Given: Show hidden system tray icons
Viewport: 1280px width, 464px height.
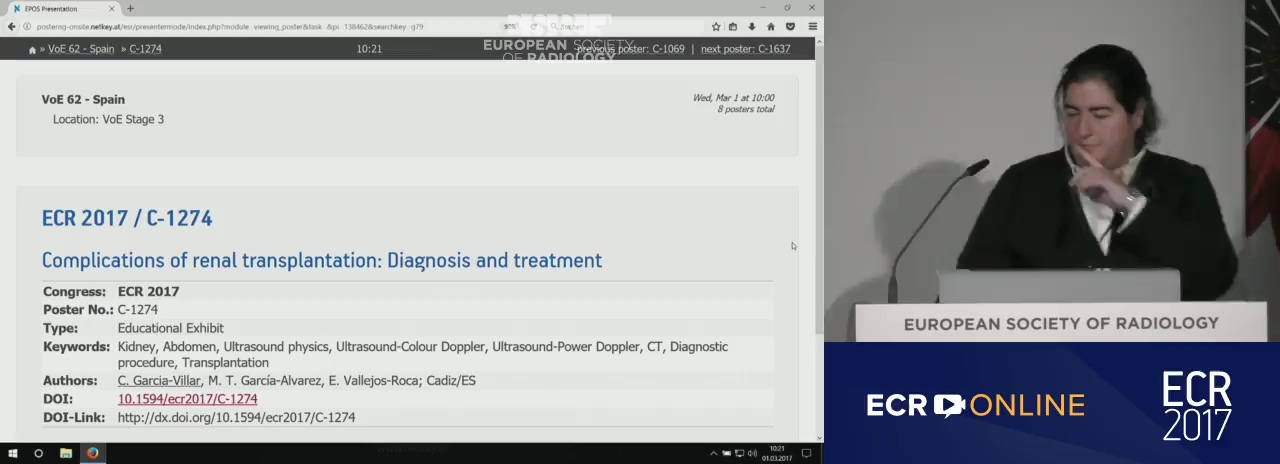Looking at the screenshot, I should click(x=714, y=453).
